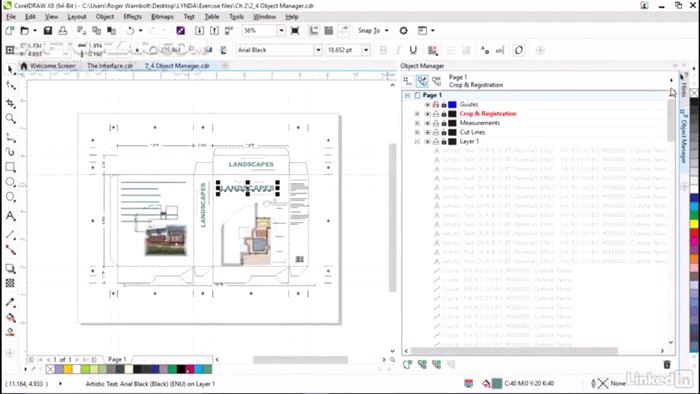This screenshot has height=394, width=700.
Task: Toggle visibility eye of Crop & Registration layer
Action: click(x=427, y=114)
